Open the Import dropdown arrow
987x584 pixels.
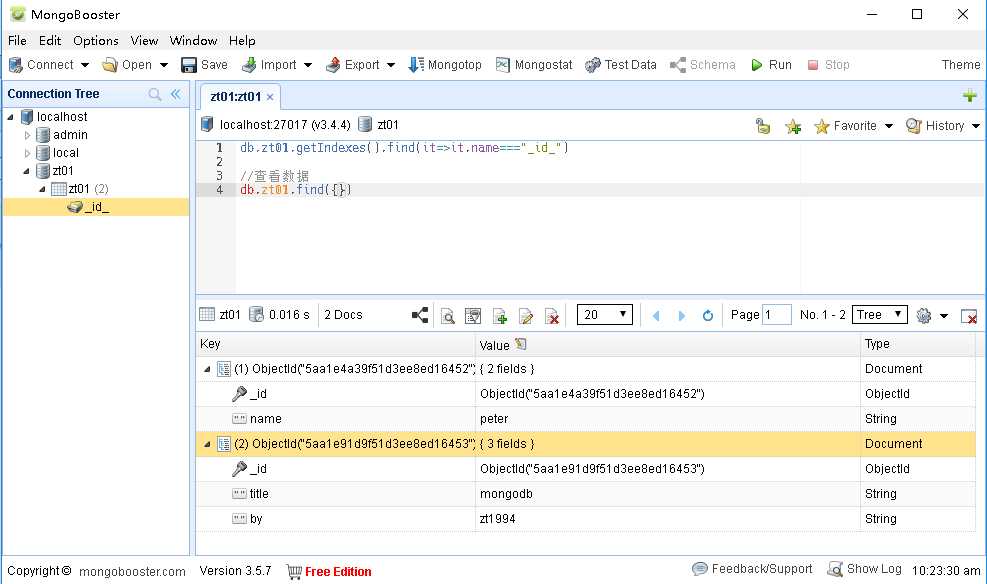click(x=308, y=65)
